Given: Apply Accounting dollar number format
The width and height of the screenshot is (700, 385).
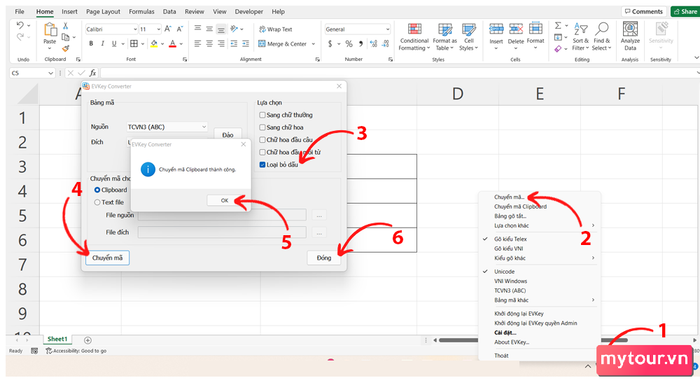Looking at the screenshot, I should click(x=330, y=44).
